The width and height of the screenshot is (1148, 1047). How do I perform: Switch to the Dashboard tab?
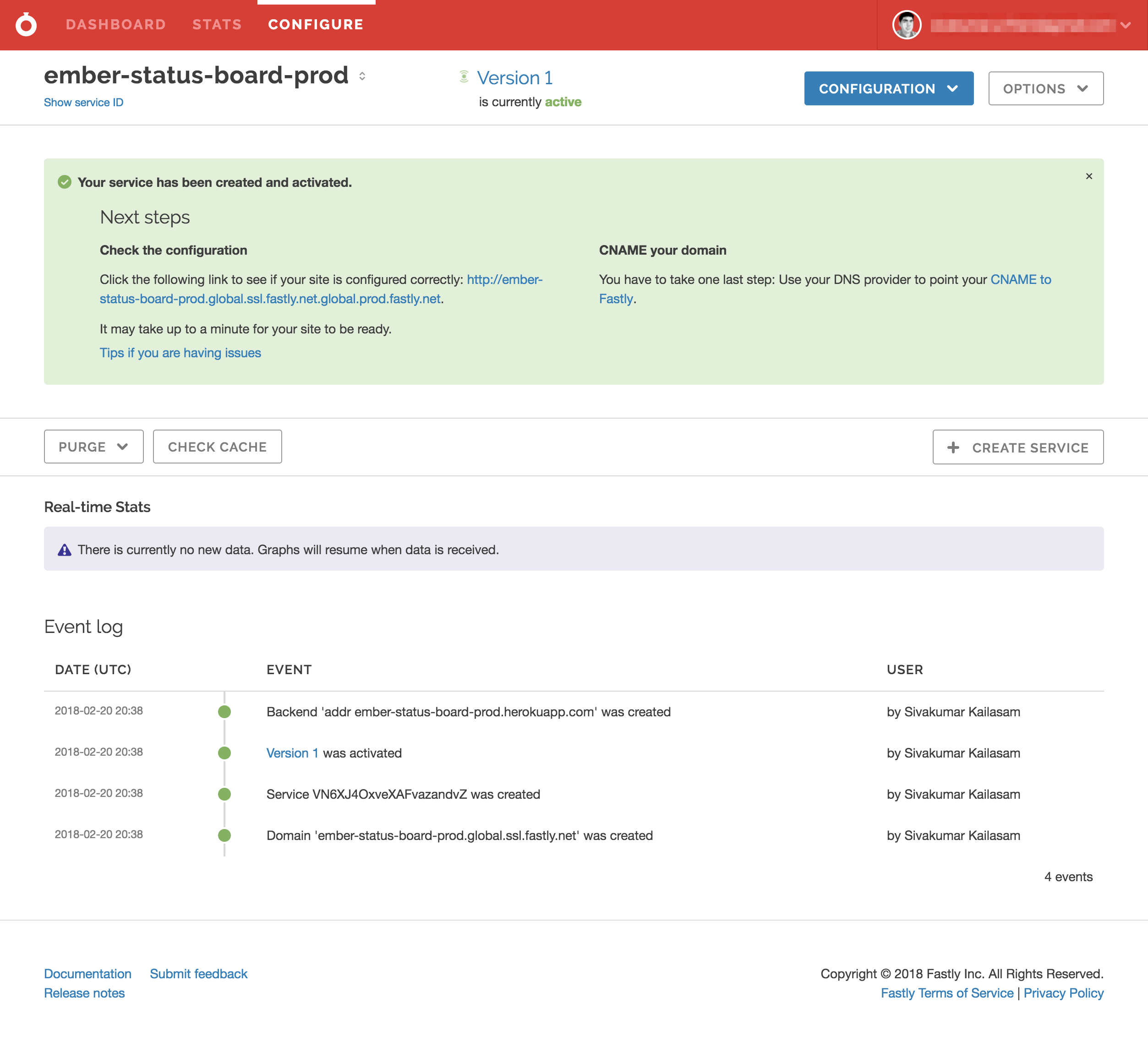(x=115, y=24)
